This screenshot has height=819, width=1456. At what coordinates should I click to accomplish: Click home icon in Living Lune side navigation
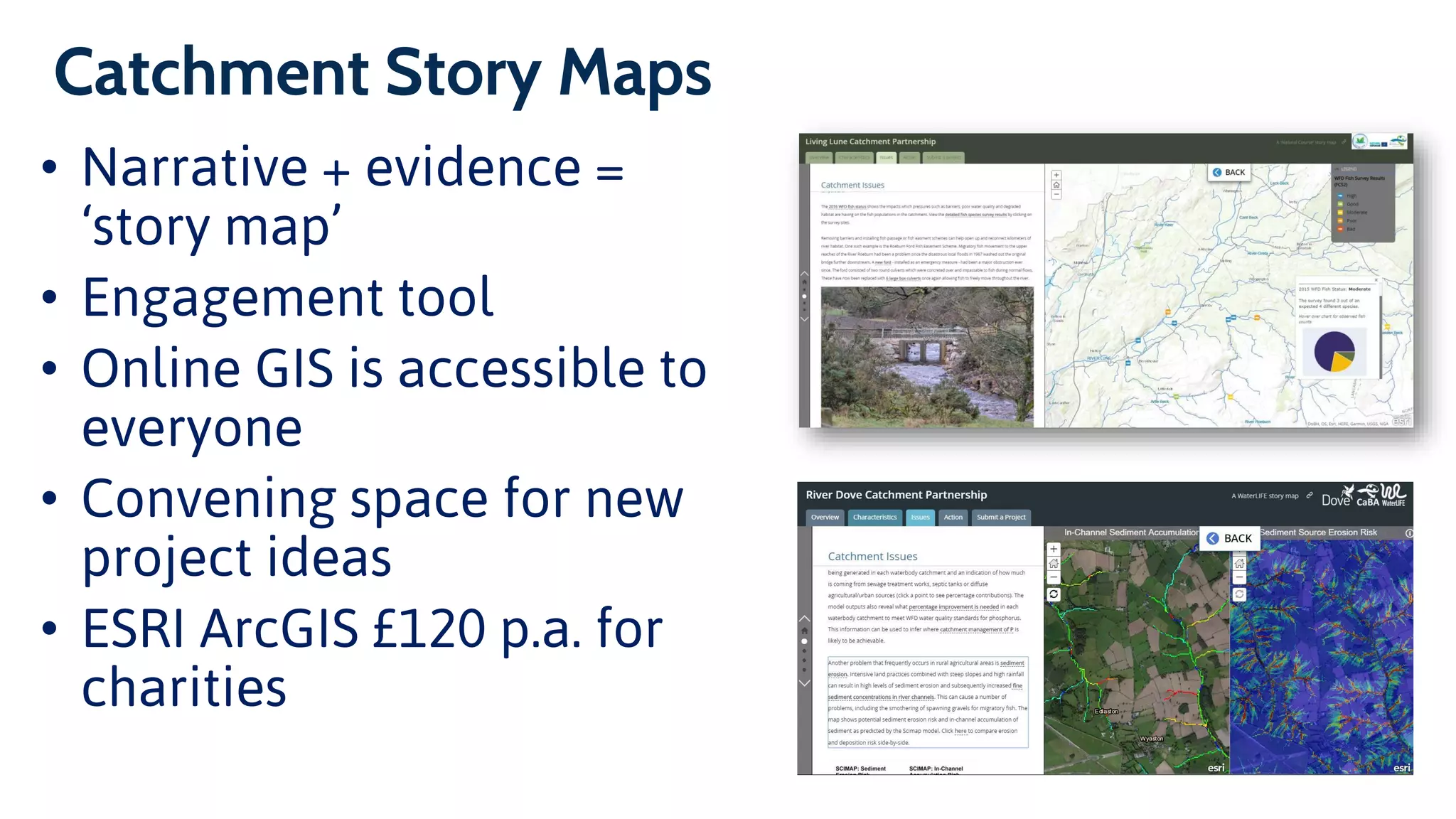coord(804,282)
